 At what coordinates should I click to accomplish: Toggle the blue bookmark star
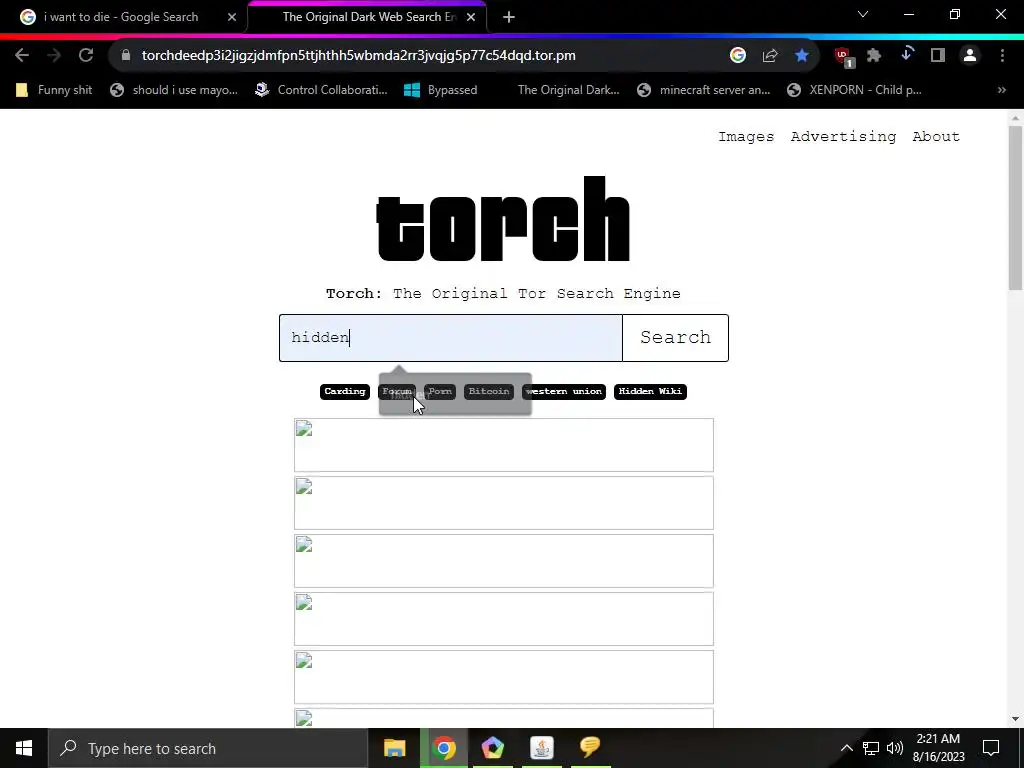[x=802, y=56]
